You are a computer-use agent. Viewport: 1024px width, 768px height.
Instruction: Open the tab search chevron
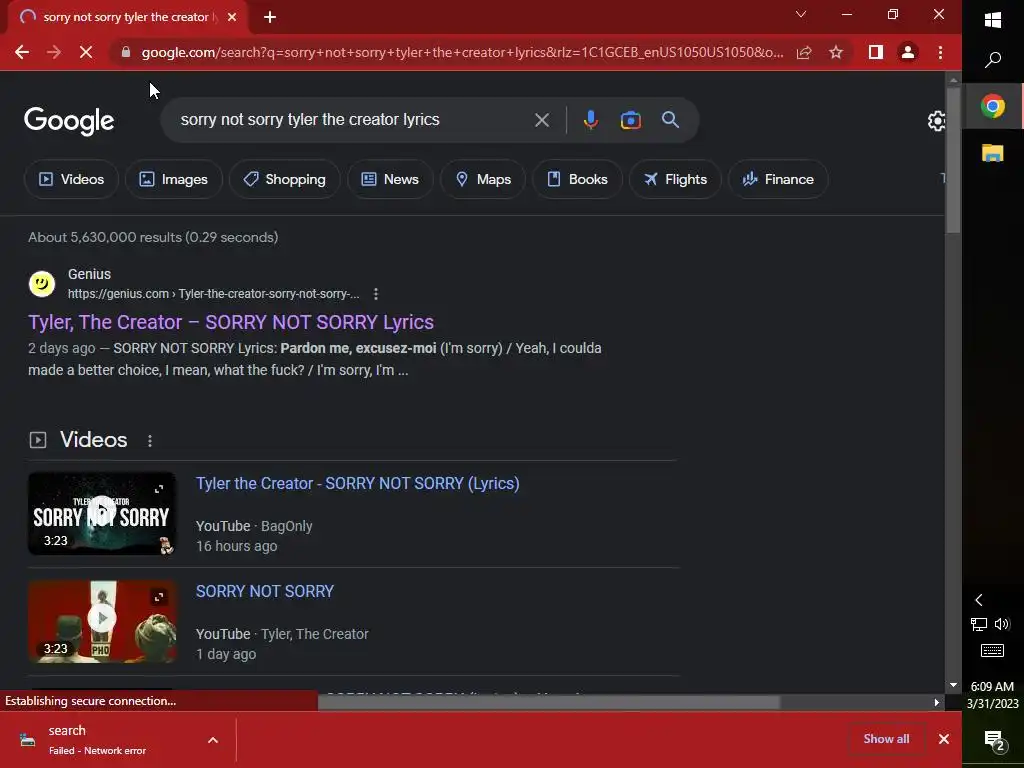(x=801, y=14)
